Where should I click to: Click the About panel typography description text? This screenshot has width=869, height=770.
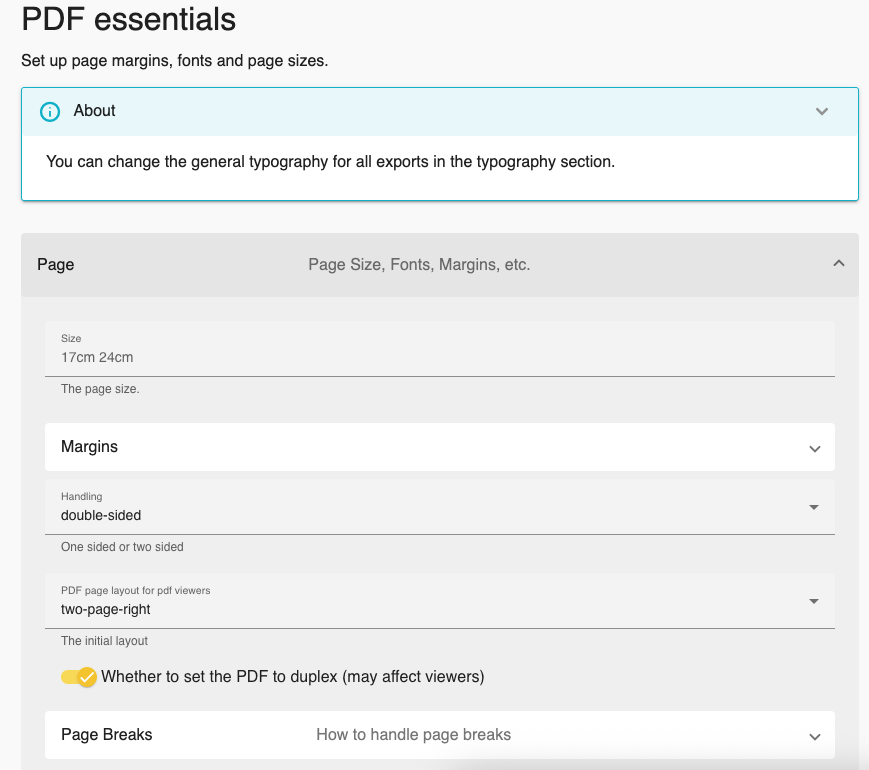(330, 161)
